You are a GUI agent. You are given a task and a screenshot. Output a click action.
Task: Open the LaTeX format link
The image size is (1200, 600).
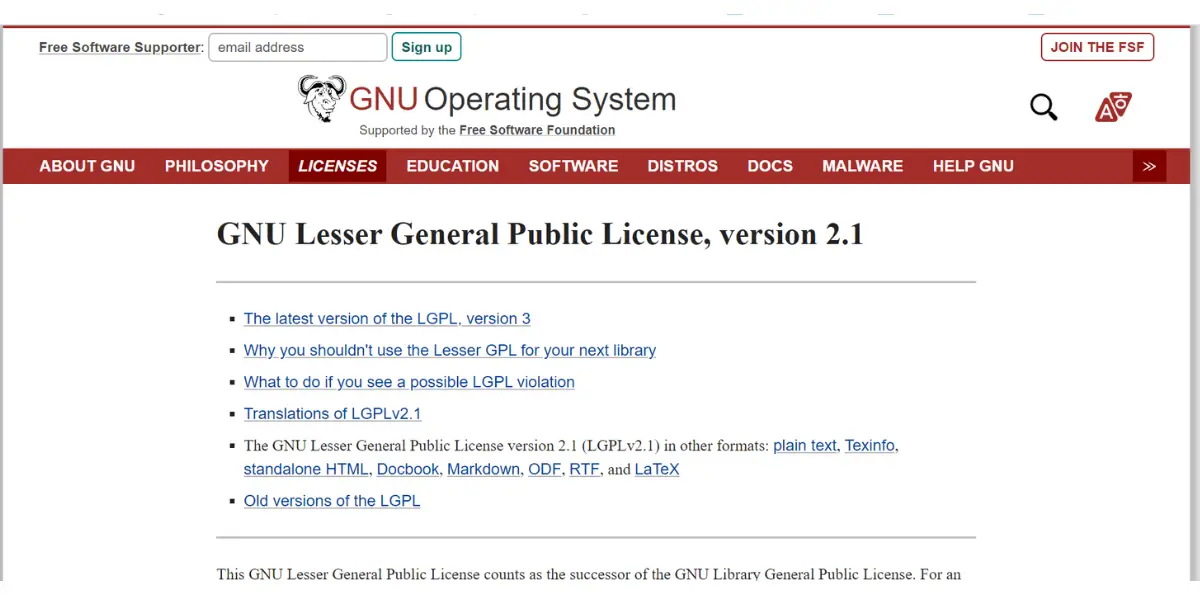pos(657,469)
